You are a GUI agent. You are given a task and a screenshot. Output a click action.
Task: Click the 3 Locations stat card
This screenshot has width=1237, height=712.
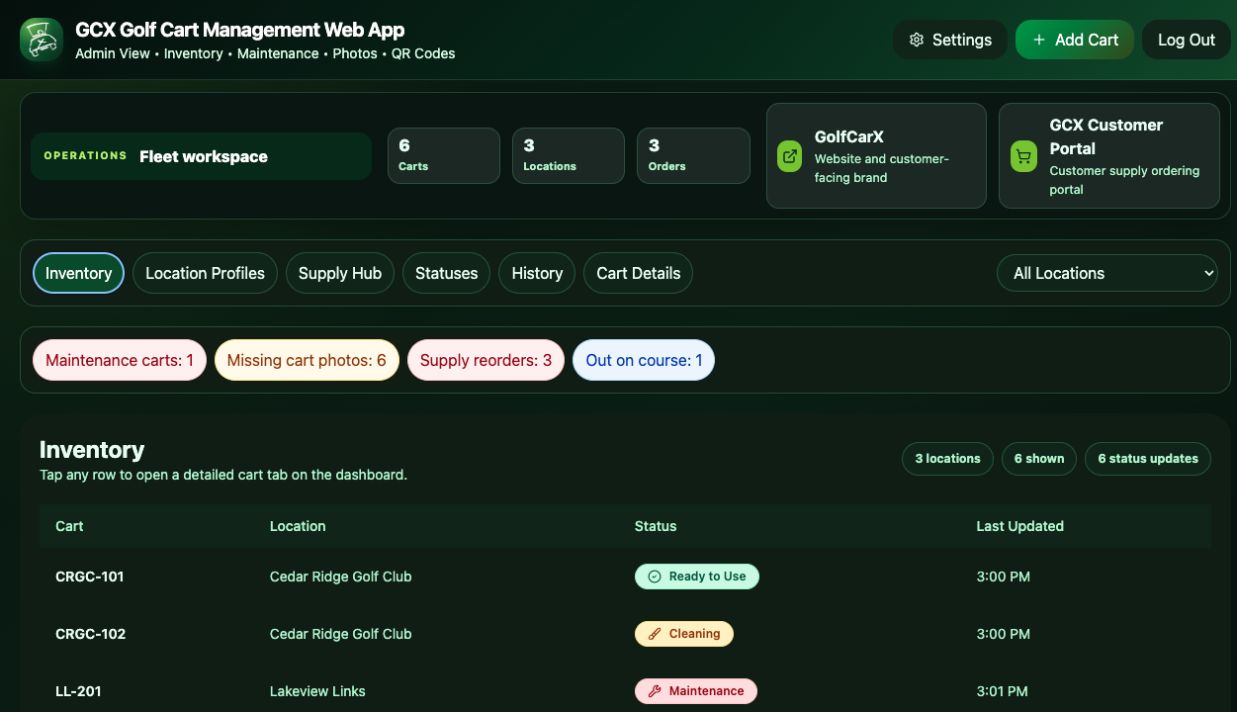coord(568,156)
